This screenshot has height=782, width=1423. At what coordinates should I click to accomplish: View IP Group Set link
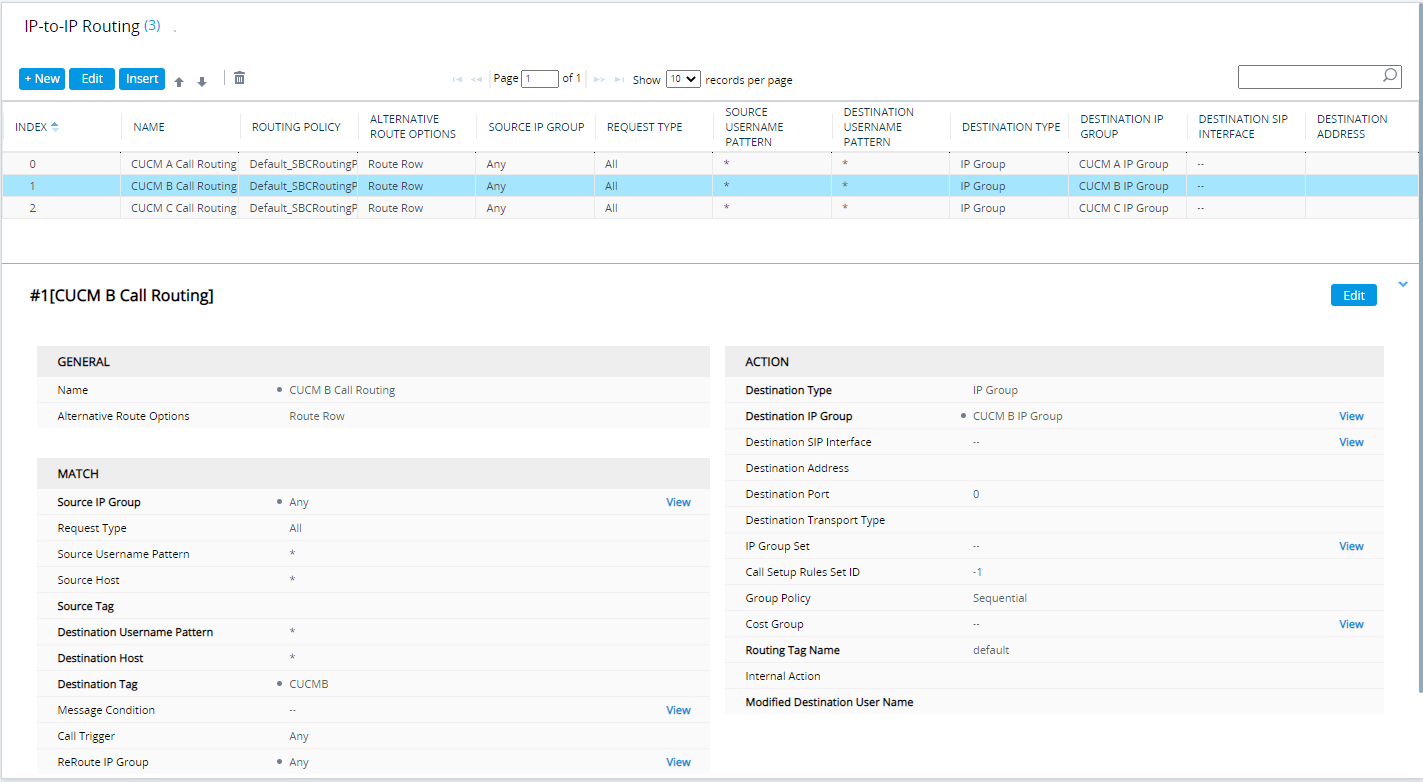point(1351,546)
